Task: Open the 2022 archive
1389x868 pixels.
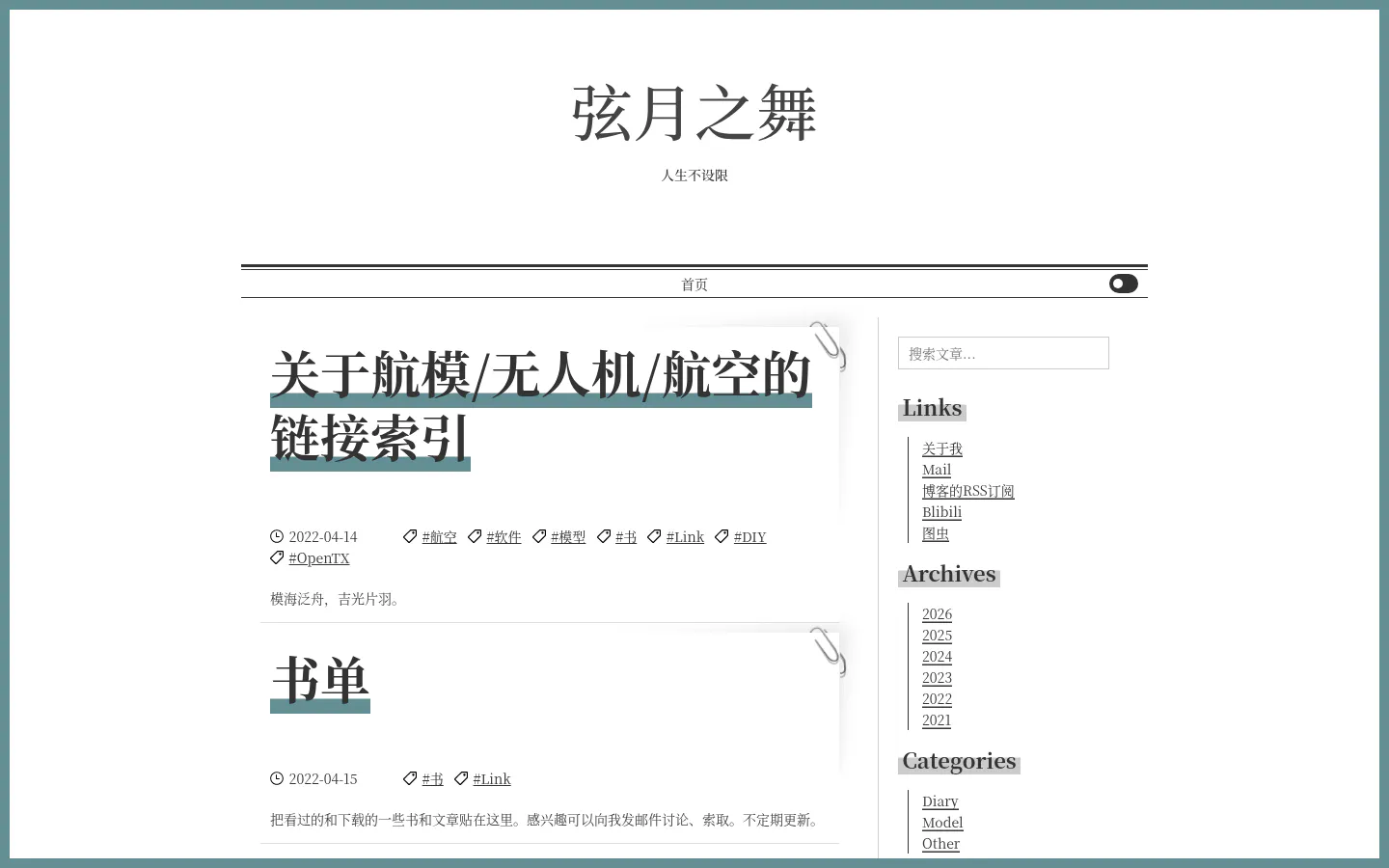Action: 937,699
